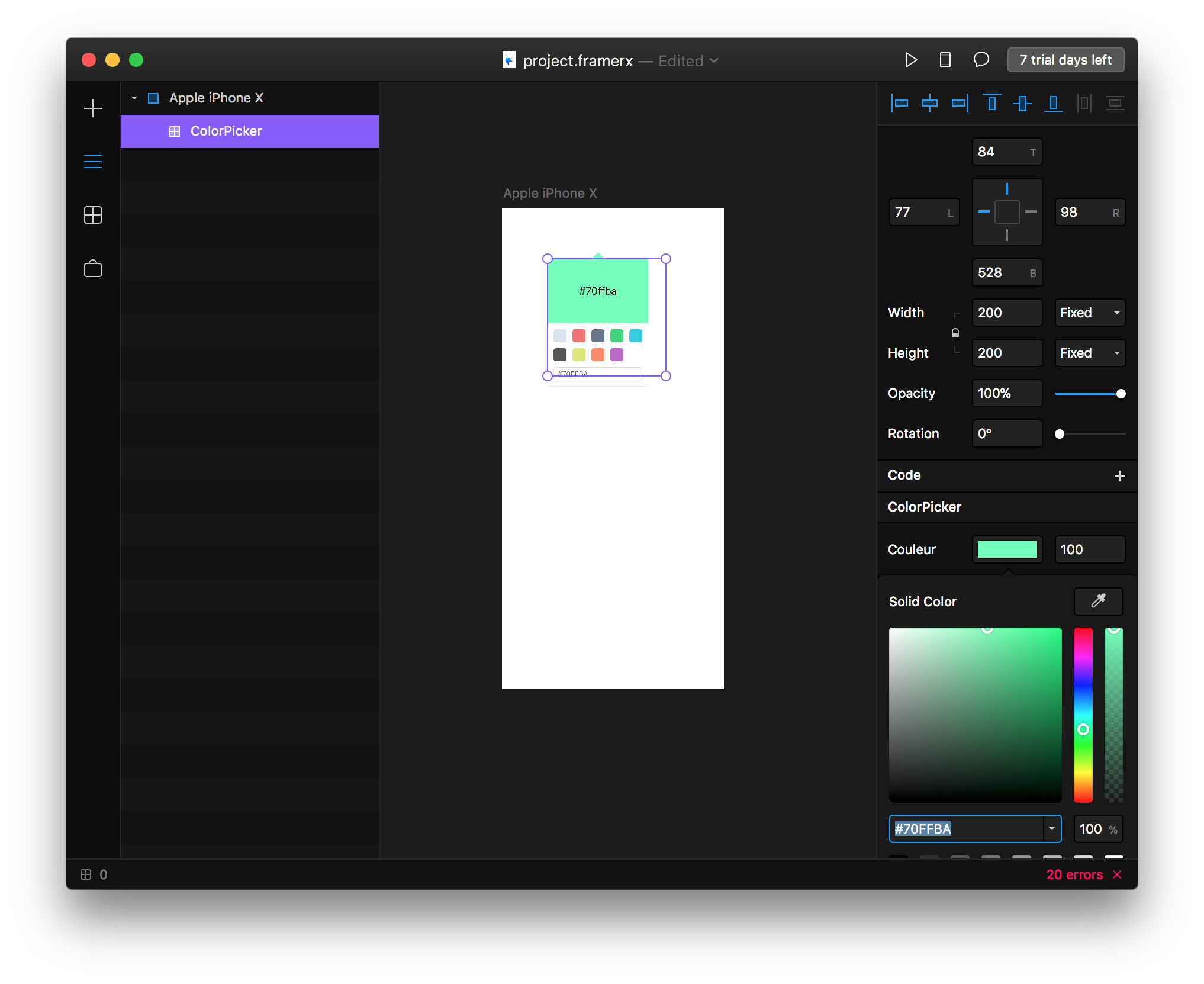
Task: Click the device preview toggle icon
Action: point(945,59)
